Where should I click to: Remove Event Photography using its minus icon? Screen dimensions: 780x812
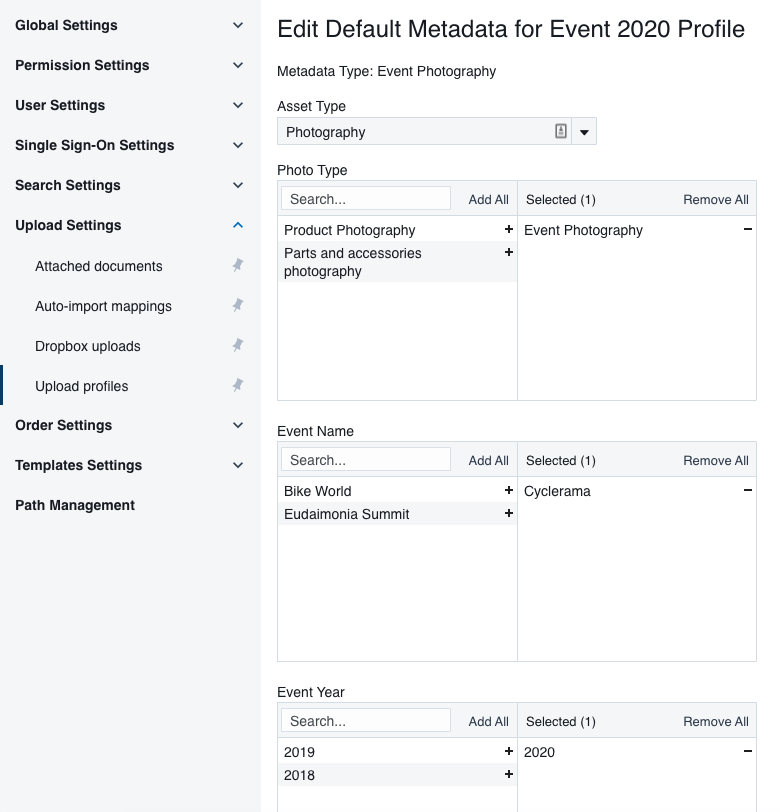tap(746, 230)
